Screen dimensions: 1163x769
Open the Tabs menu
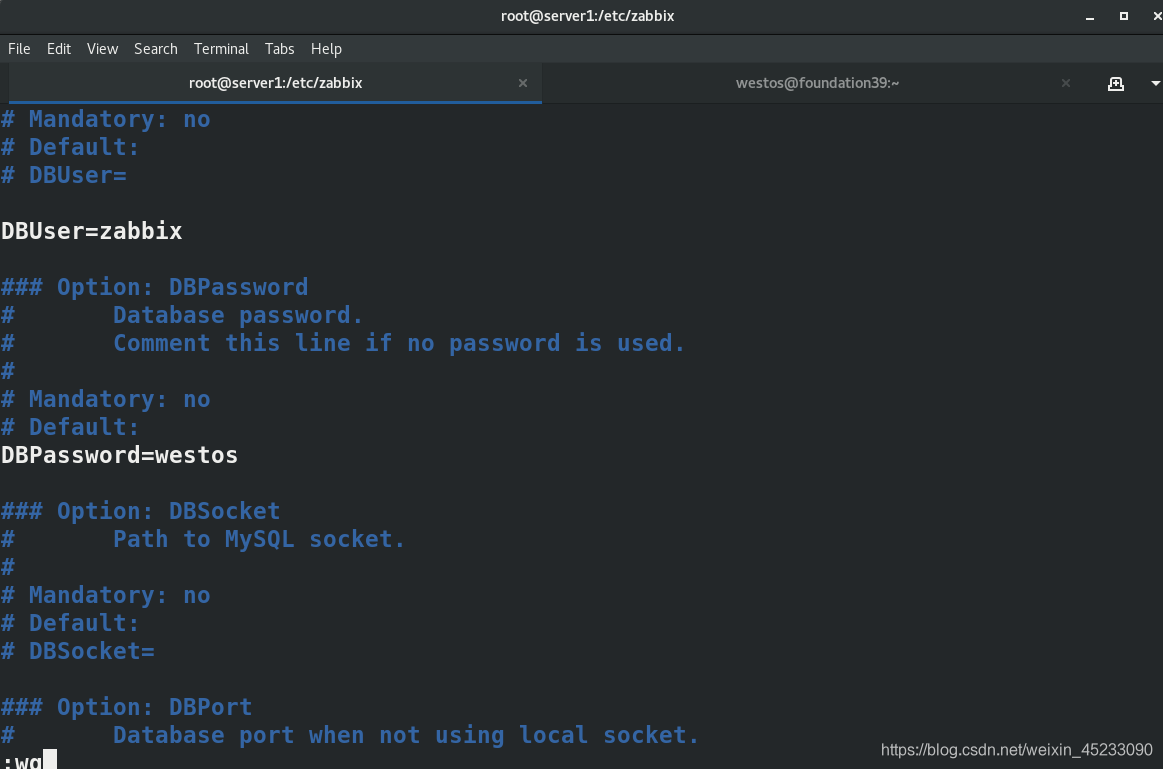280,49
